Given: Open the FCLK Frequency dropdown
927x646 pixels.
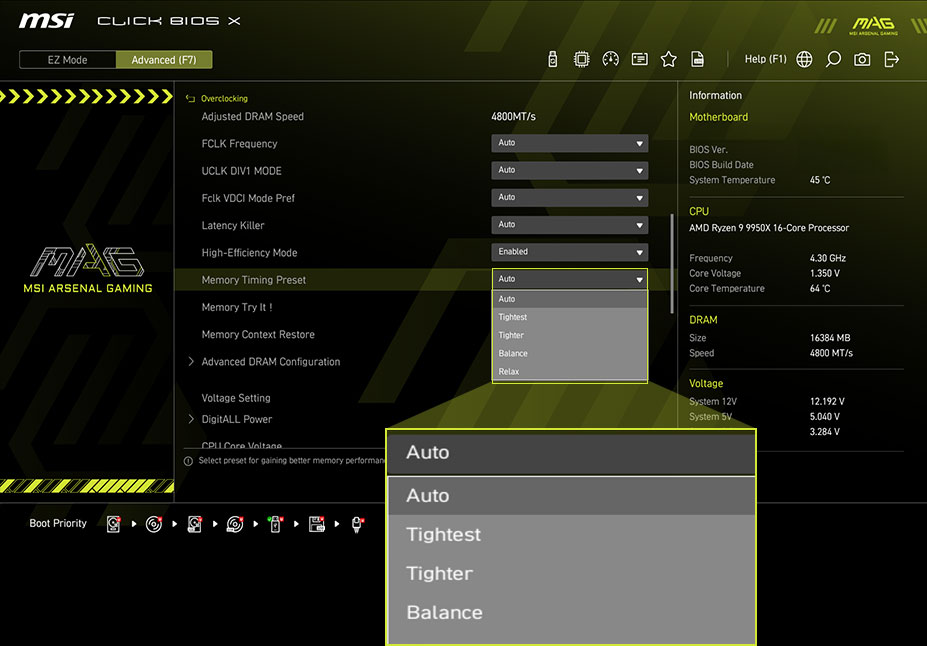Looking at the screenshot, I should pos(569,142).
